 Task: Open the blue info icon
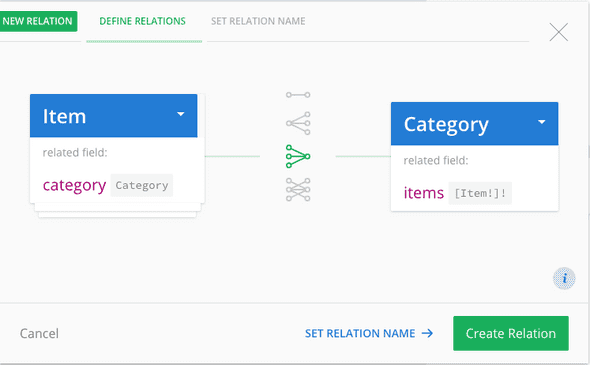(x=564, y=278)
